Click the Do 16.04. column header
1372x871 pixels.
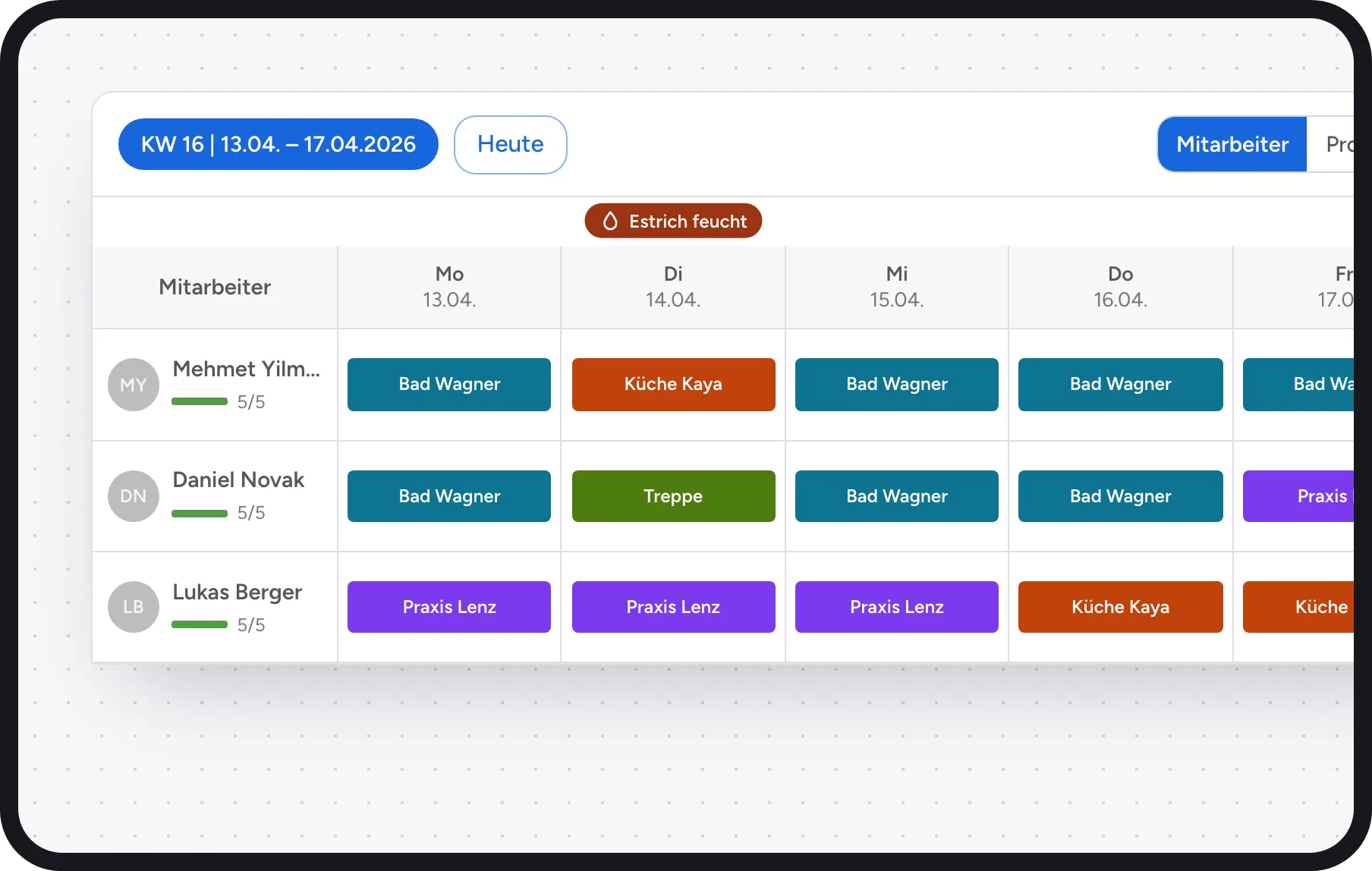click(1121, 287)
